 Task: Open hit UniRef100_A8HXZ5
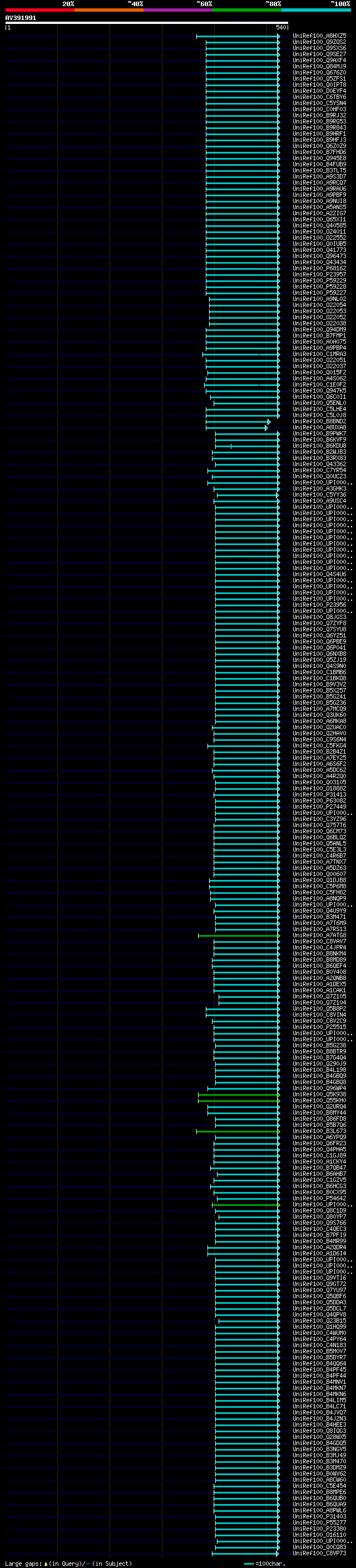pyautogui.click(x=319, y=36)
